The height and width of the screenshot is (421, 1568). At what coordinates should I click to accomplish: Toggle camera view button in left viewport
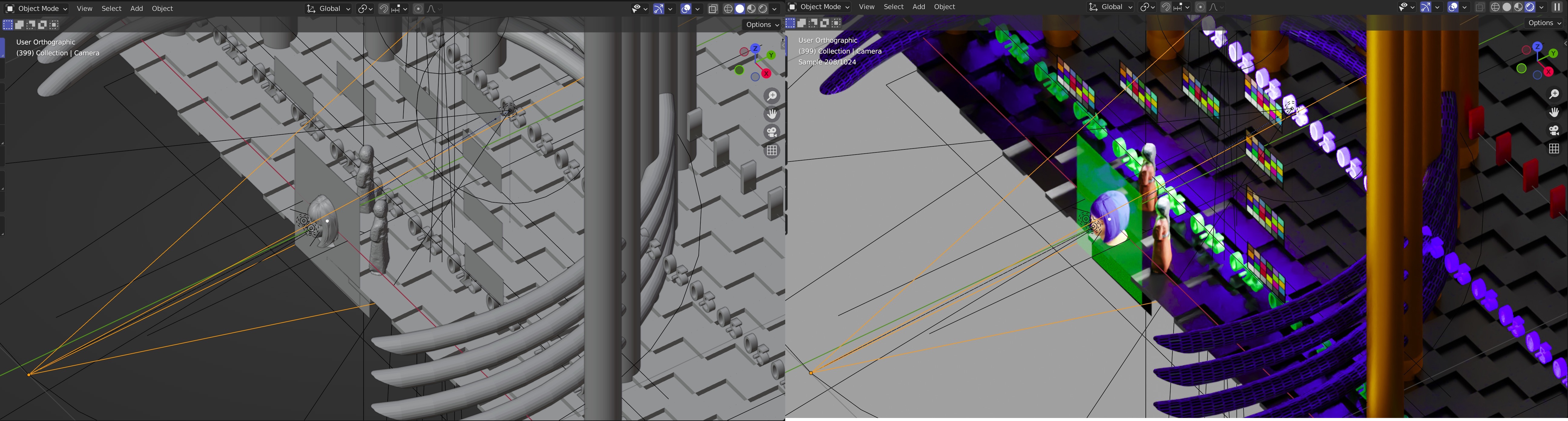(772, 132)
